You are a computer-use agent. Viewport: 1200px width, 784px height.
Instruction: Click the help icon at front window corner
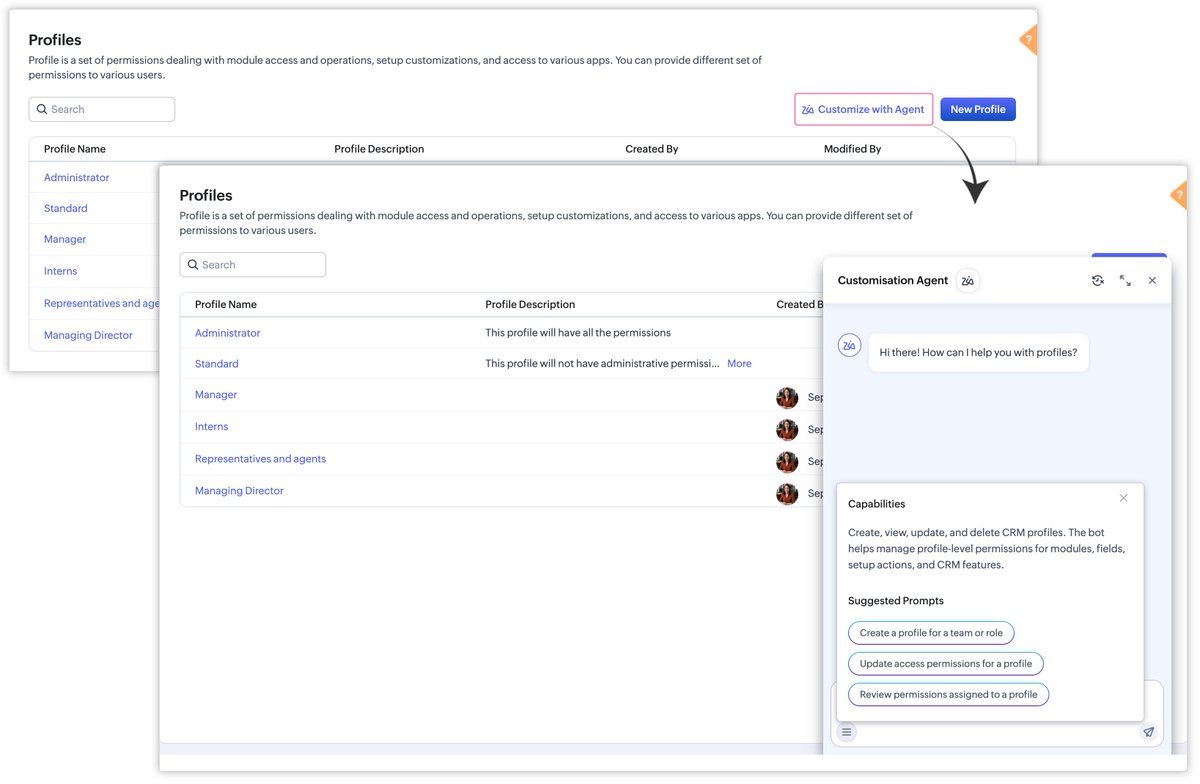pyautogui.click(x=1179, y=196)
